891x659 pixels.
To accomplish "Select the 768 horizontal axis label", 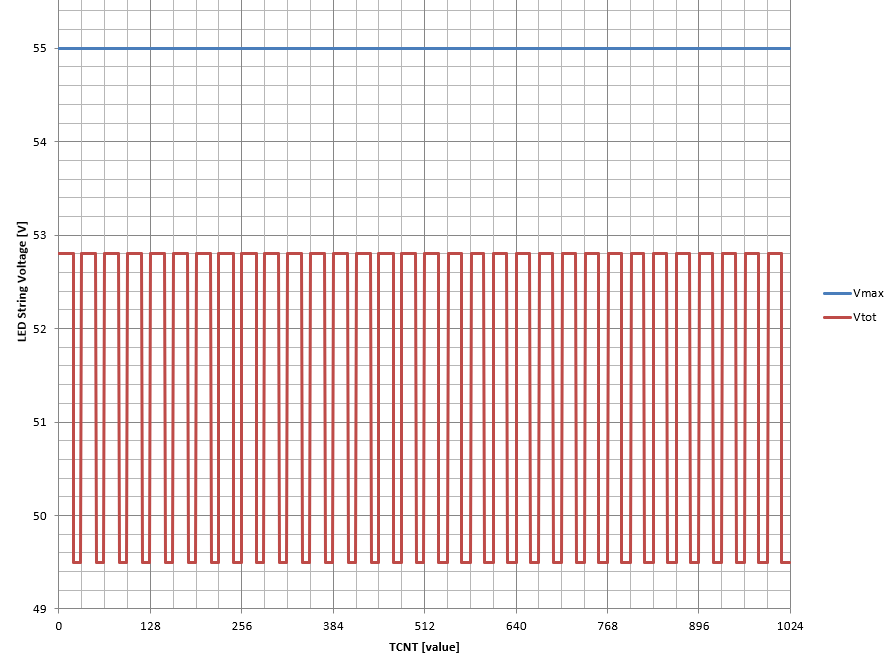I will [607, 626].
